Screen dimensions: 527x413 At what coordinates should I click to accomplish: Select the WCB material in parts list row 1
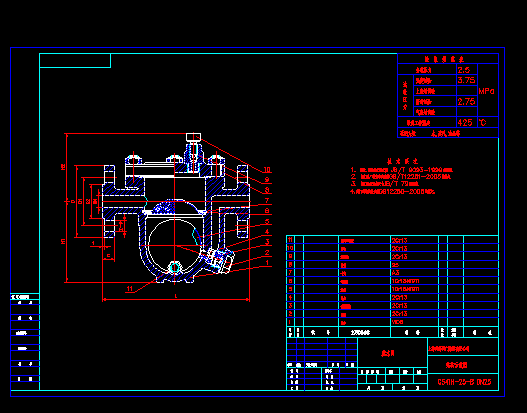coord(398,322)
